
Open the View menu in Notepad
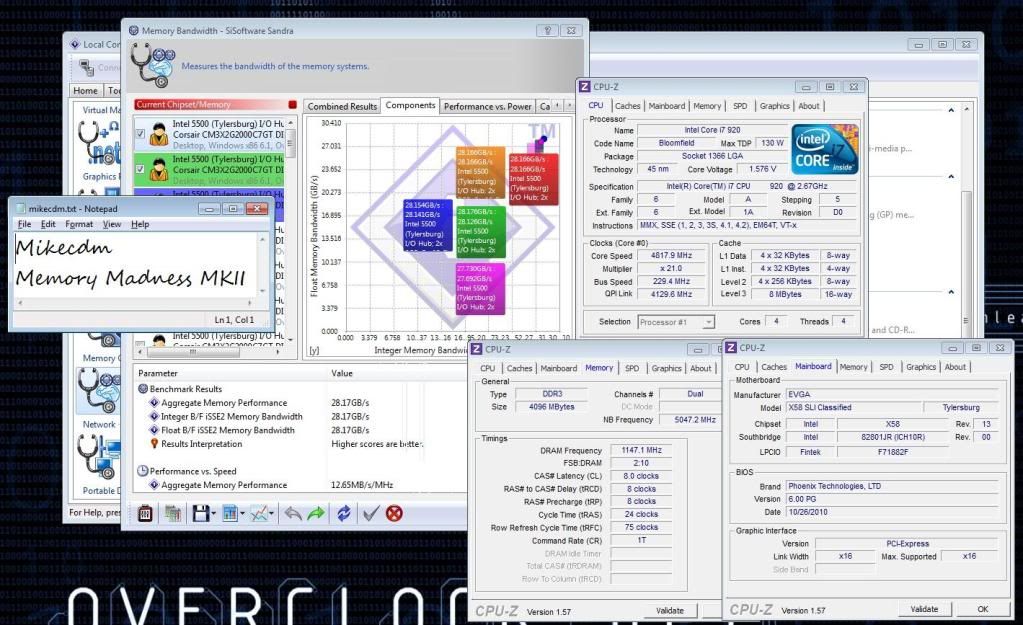(112, 224)
